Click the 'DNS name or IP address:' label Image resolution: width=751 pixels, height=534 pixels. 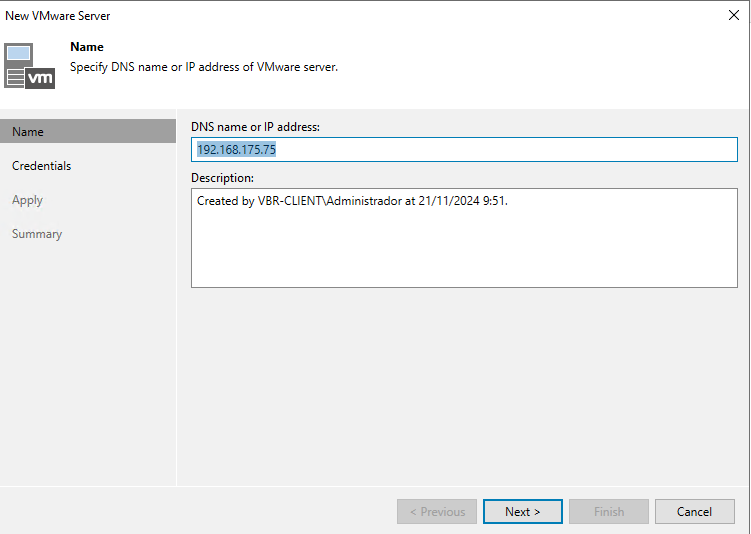pyautogui.click(x=255, y=127)
